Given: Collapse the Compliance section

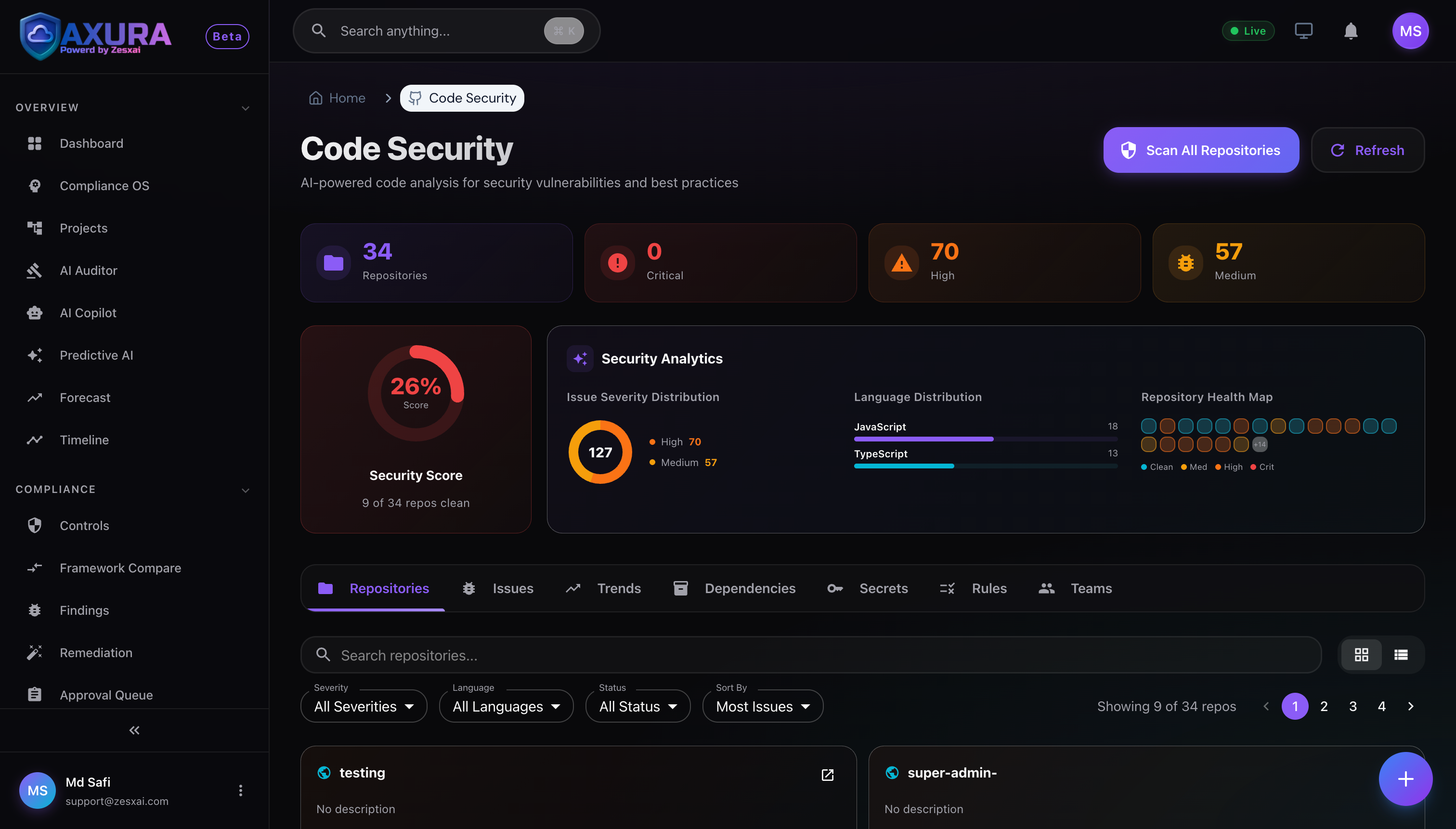Looking at the screenshot, I should [245, 489].
